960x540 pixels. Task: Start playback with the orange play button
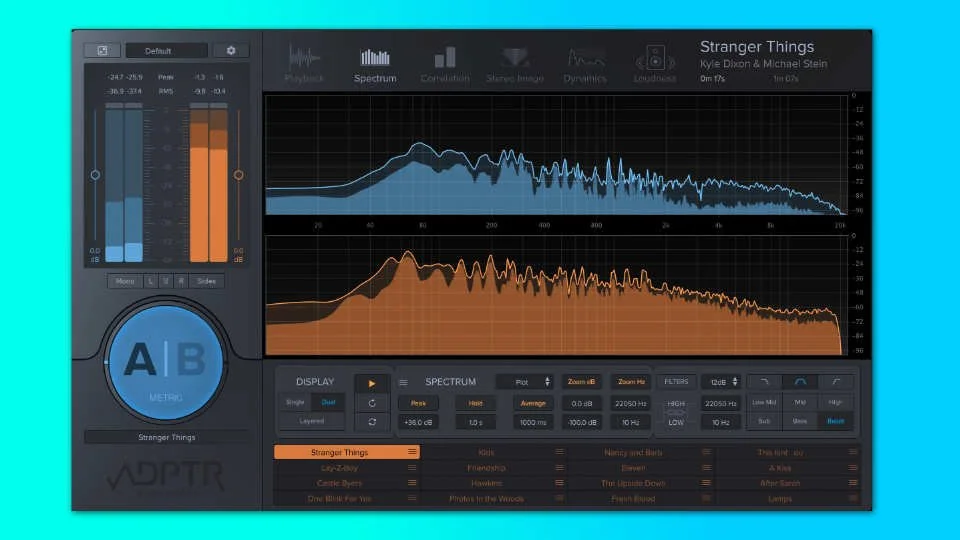tap(372, 383)
